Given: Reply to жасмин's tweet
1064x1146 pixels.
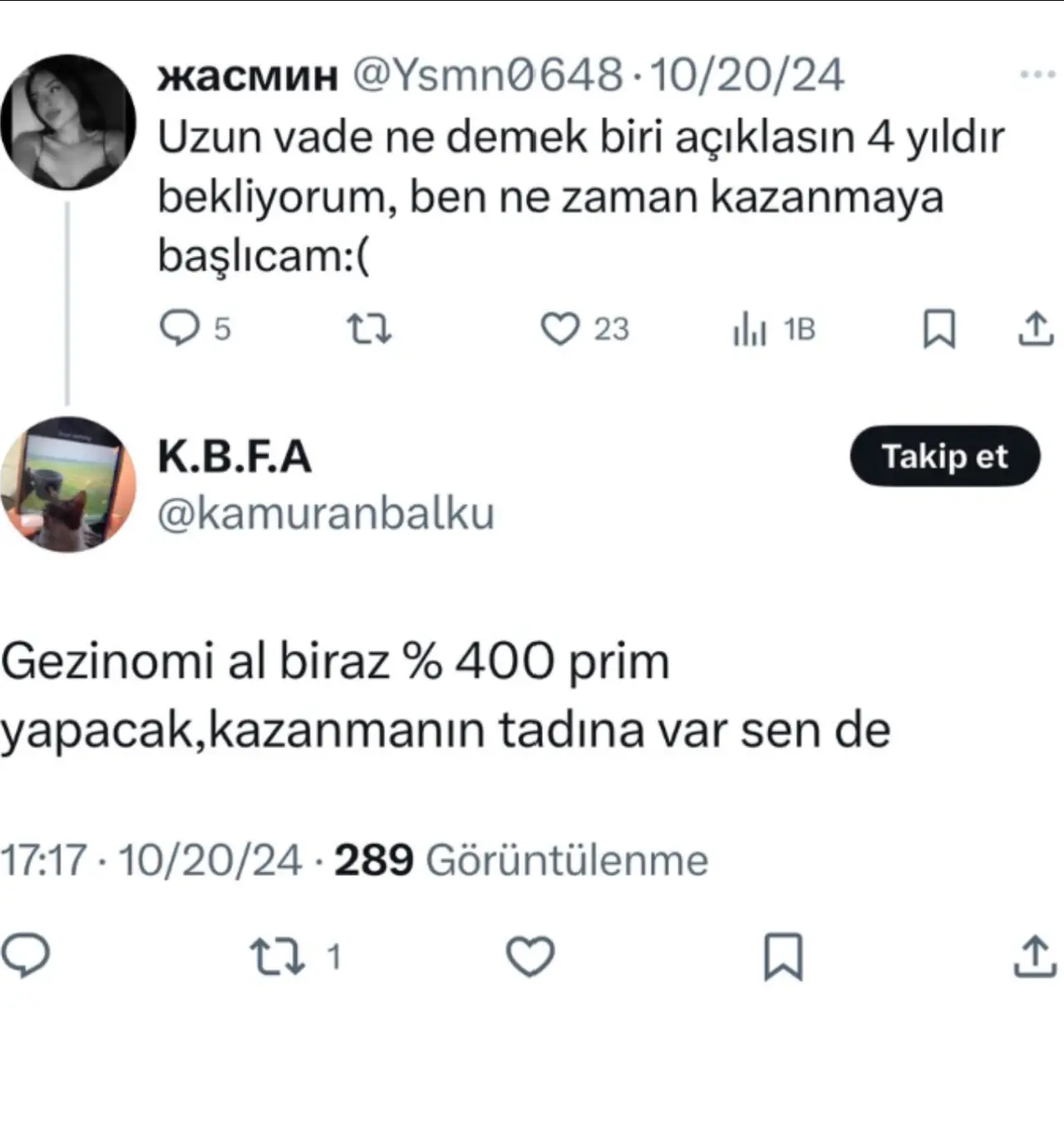Looking at the screenshot, I should point(180,329).
